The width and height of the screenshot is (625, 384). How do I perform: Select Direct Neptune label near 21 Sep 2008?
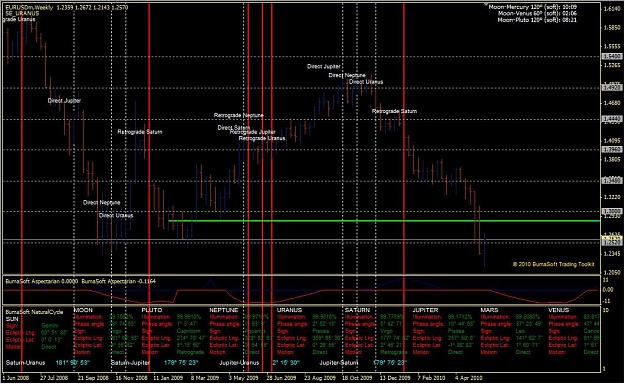(101, 202)
